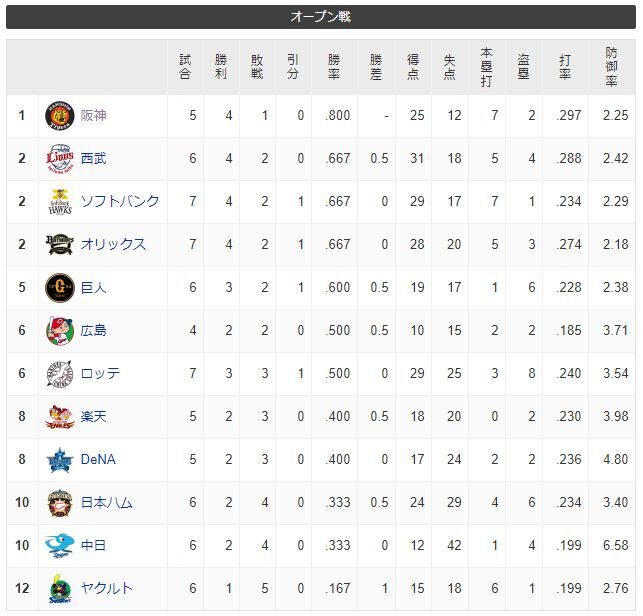Click the 防御率 column header

tap(611, 67)
